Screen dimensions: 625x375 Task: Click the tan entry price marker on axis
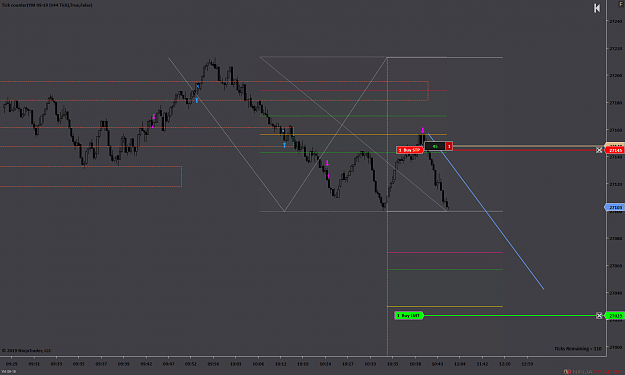click(615, 145)
